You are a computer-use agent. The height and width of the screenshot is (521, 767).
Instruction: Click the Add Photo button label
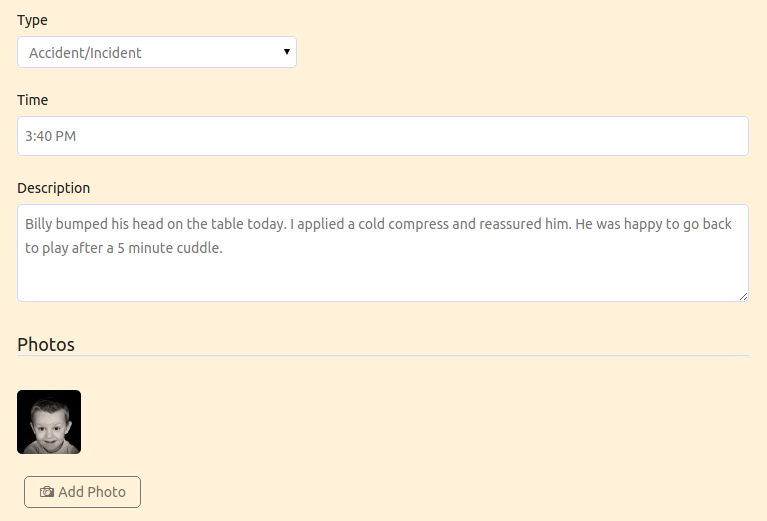92,492
